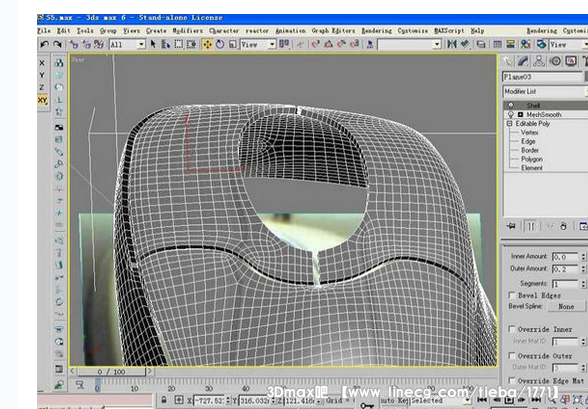Open the Graph Editors menu
Screen dimensions: 588x409
click(x=333, y=31)
